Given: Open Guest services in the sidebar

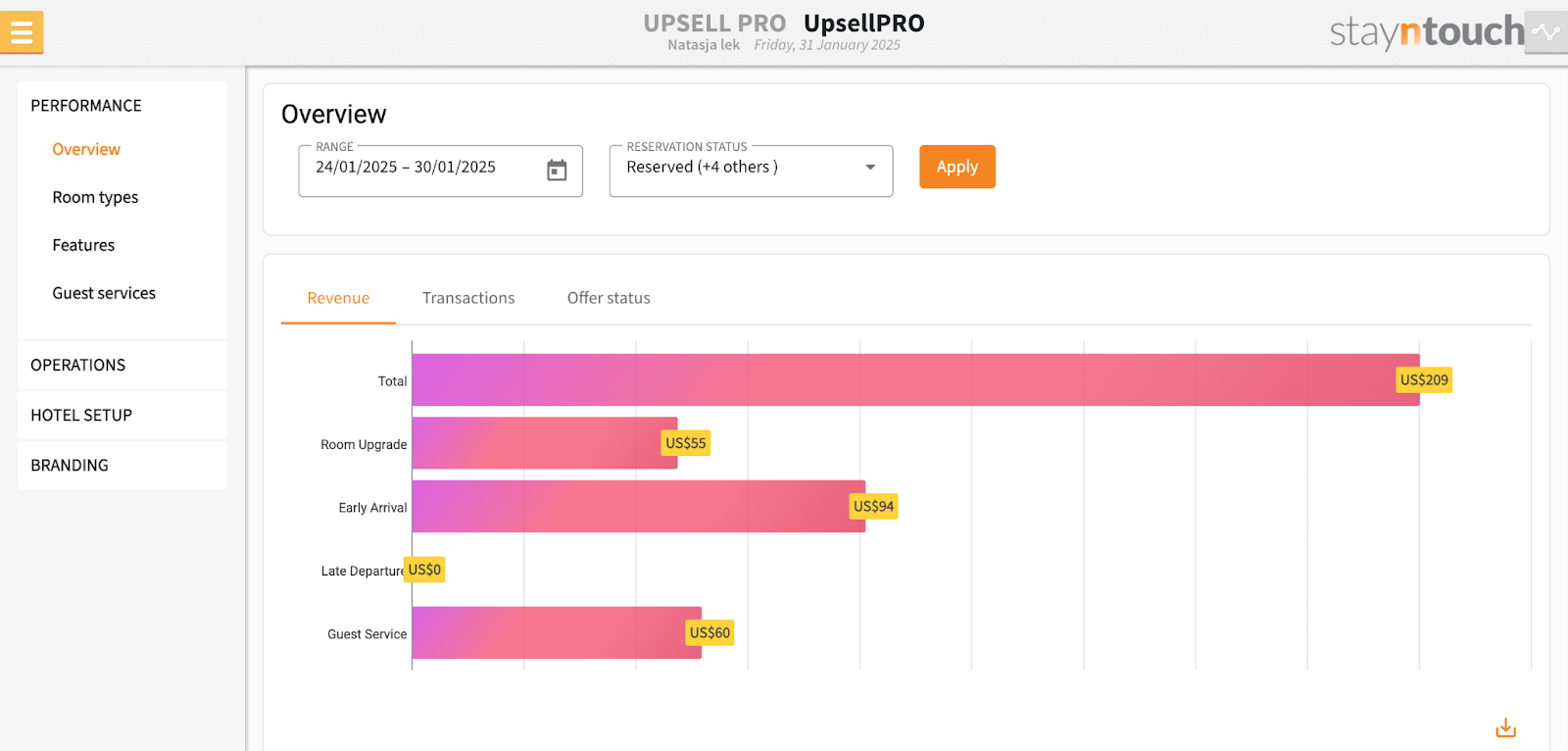Looking at the screenshot, I should pyautogui.click(x=104, y=293).
